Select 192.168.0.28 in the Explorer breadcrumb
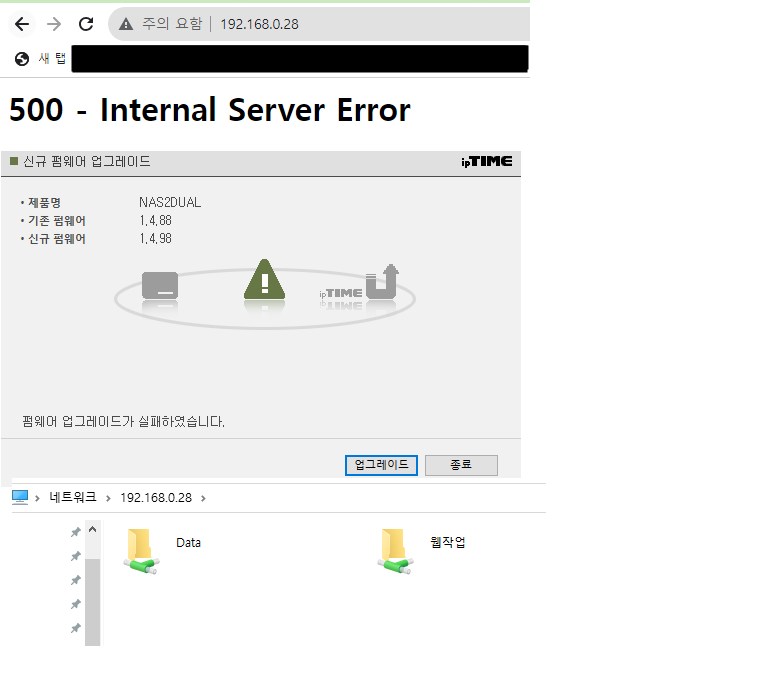Image resolution: width=770 pixels, height=690 pixels. point(156,497)
